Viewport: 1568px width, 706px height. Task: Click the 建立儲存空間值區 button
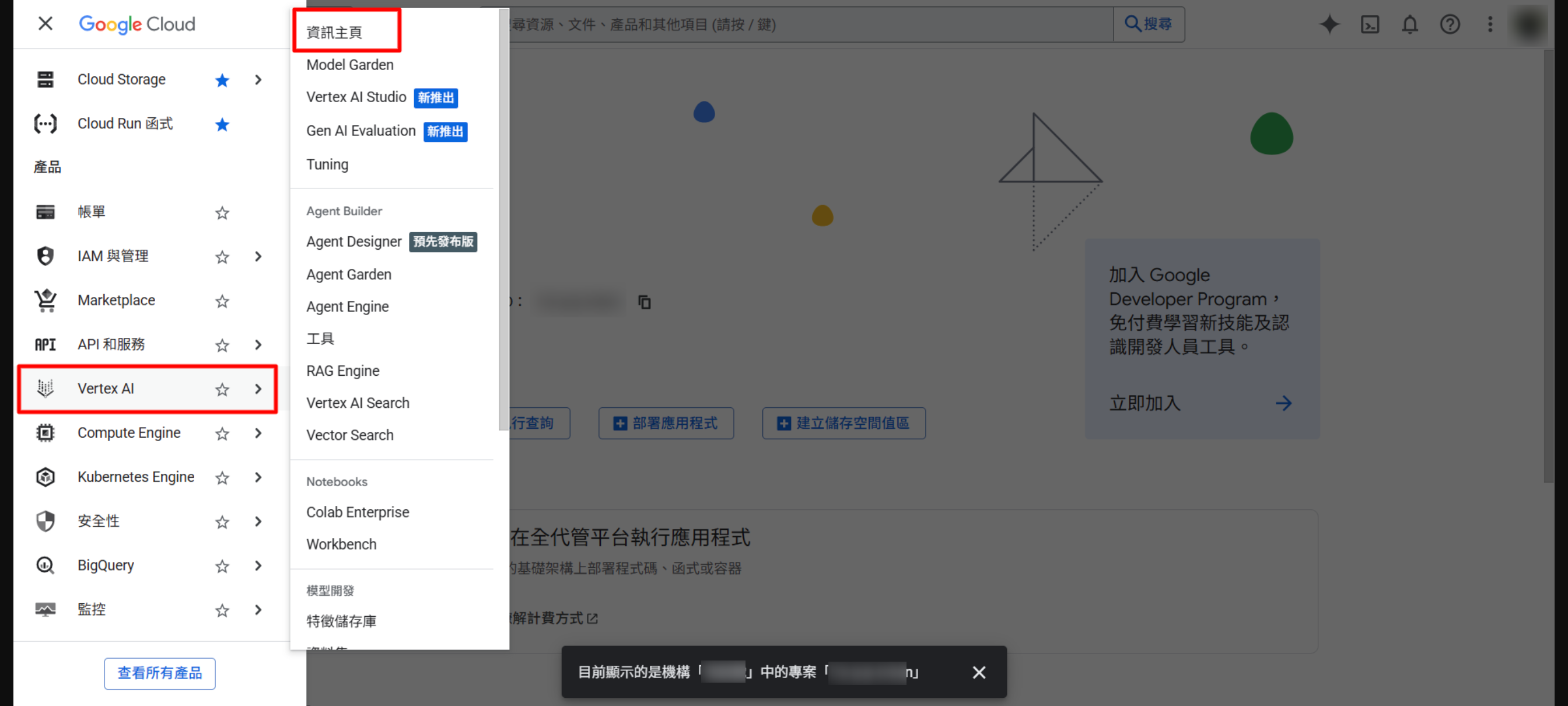coord(843,423)
